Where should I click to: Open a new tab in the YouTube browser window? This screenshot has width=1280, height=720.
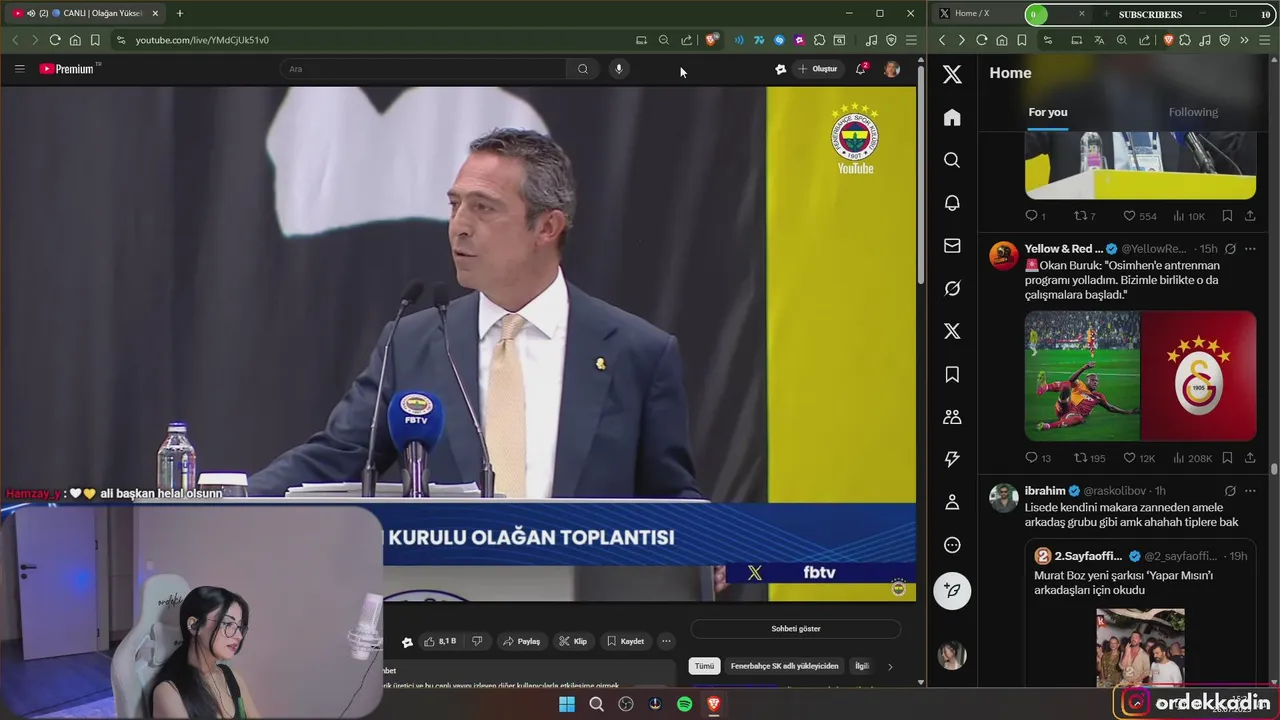180,13
